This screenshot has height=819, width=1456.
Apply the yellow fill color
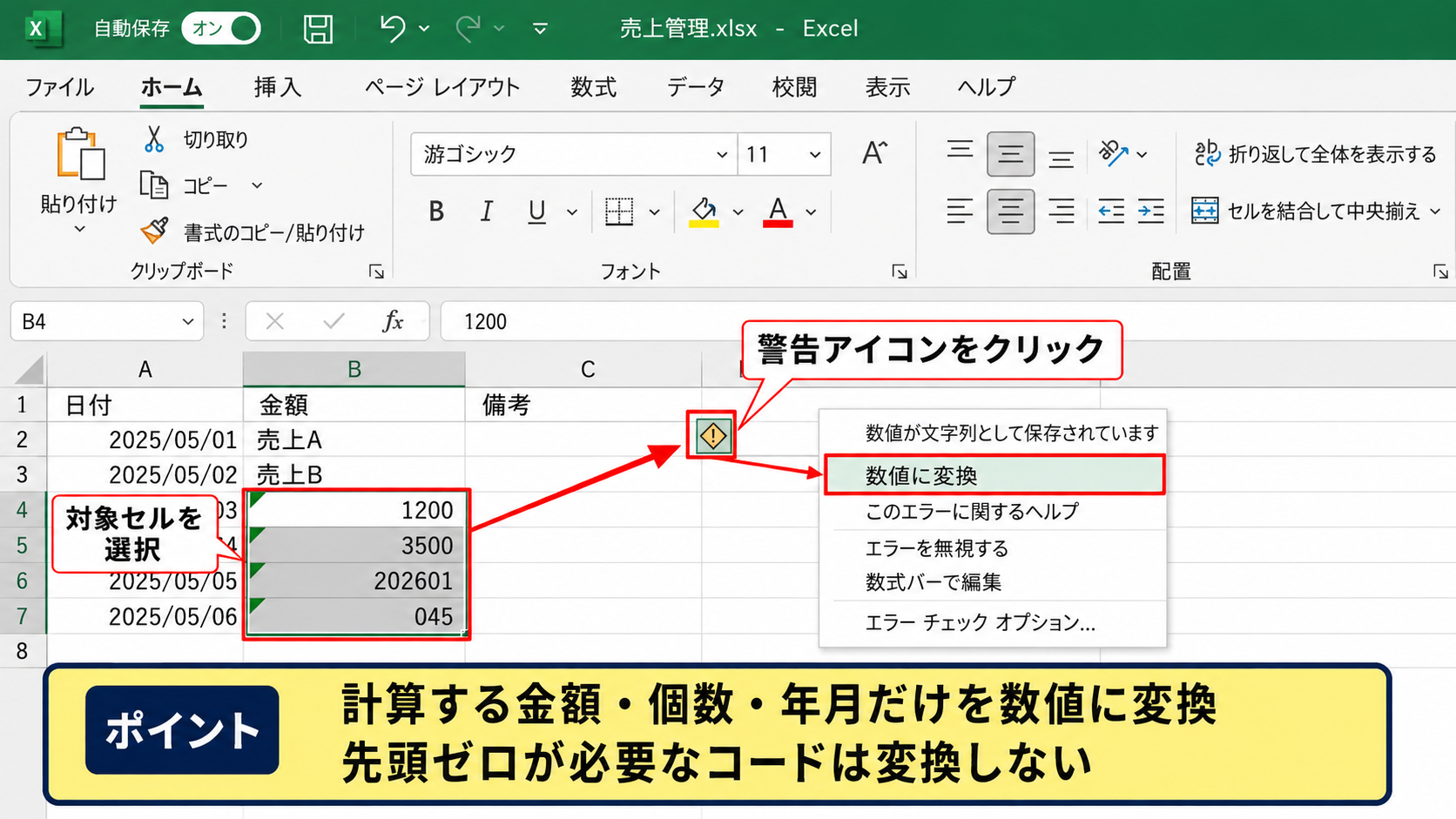[704, 211]
